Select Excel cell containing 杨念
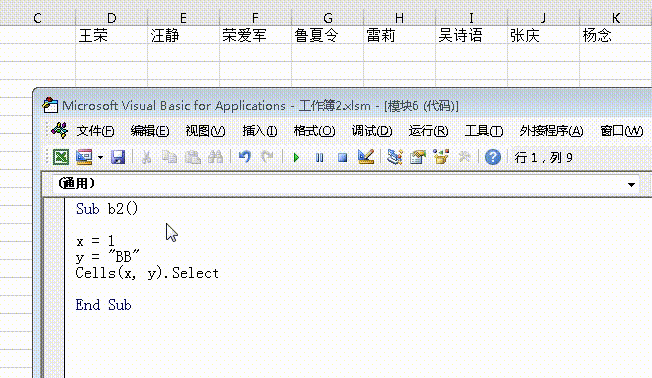The image size is (652, 378). (616, 35)
